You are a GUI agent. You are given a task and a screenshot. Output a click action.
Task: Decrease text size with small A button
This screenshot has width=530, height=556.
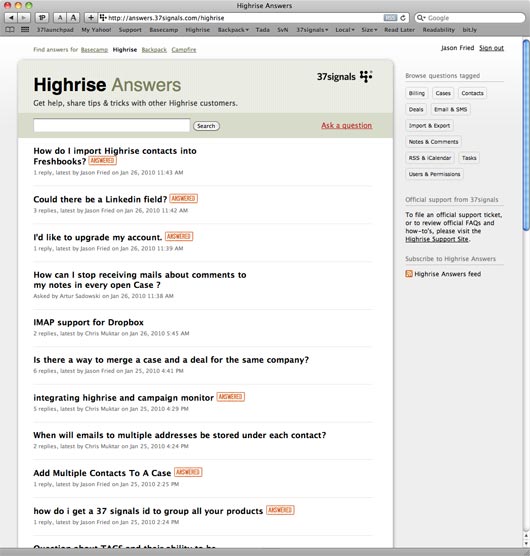pyautogui.click(x=60, y=17)
